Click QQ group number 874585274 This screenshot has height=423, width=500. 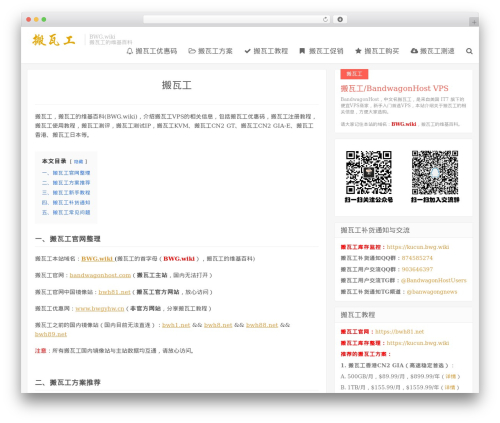(417, 258)
